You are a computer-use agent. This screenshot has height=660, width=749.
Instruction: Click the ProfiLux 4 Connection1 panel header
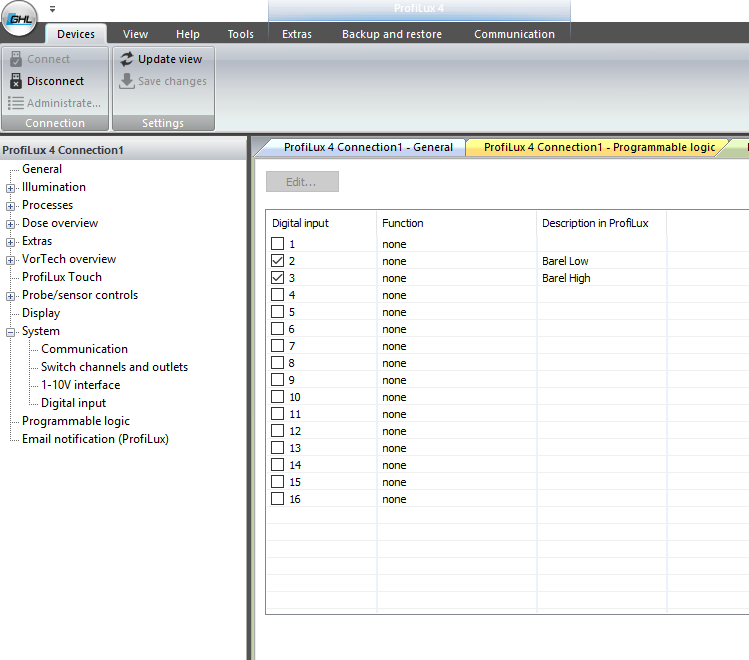click(x=123, y=150)
